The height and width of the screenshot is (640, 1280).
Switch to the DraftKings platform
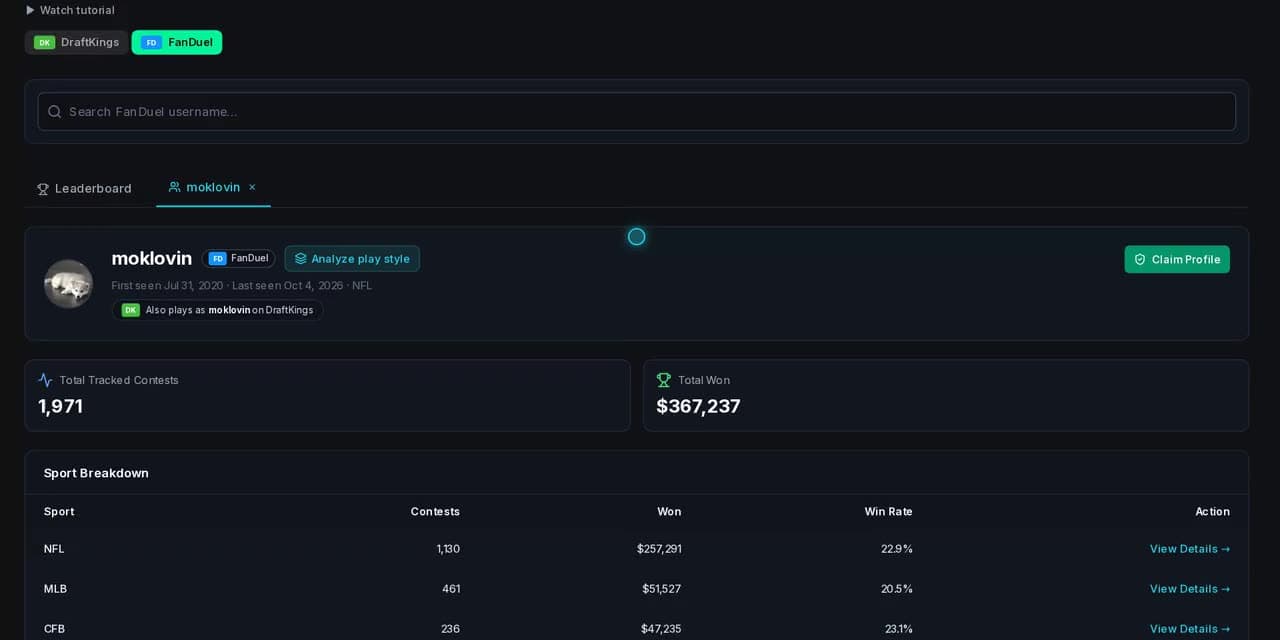(77, 42)
